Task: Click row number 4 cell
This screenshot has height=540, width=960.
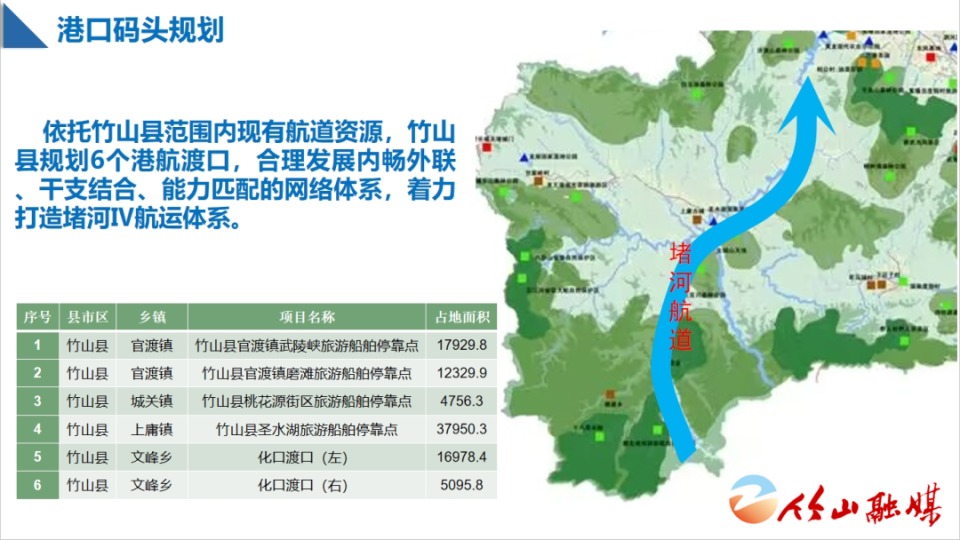Action: point(37,429)
